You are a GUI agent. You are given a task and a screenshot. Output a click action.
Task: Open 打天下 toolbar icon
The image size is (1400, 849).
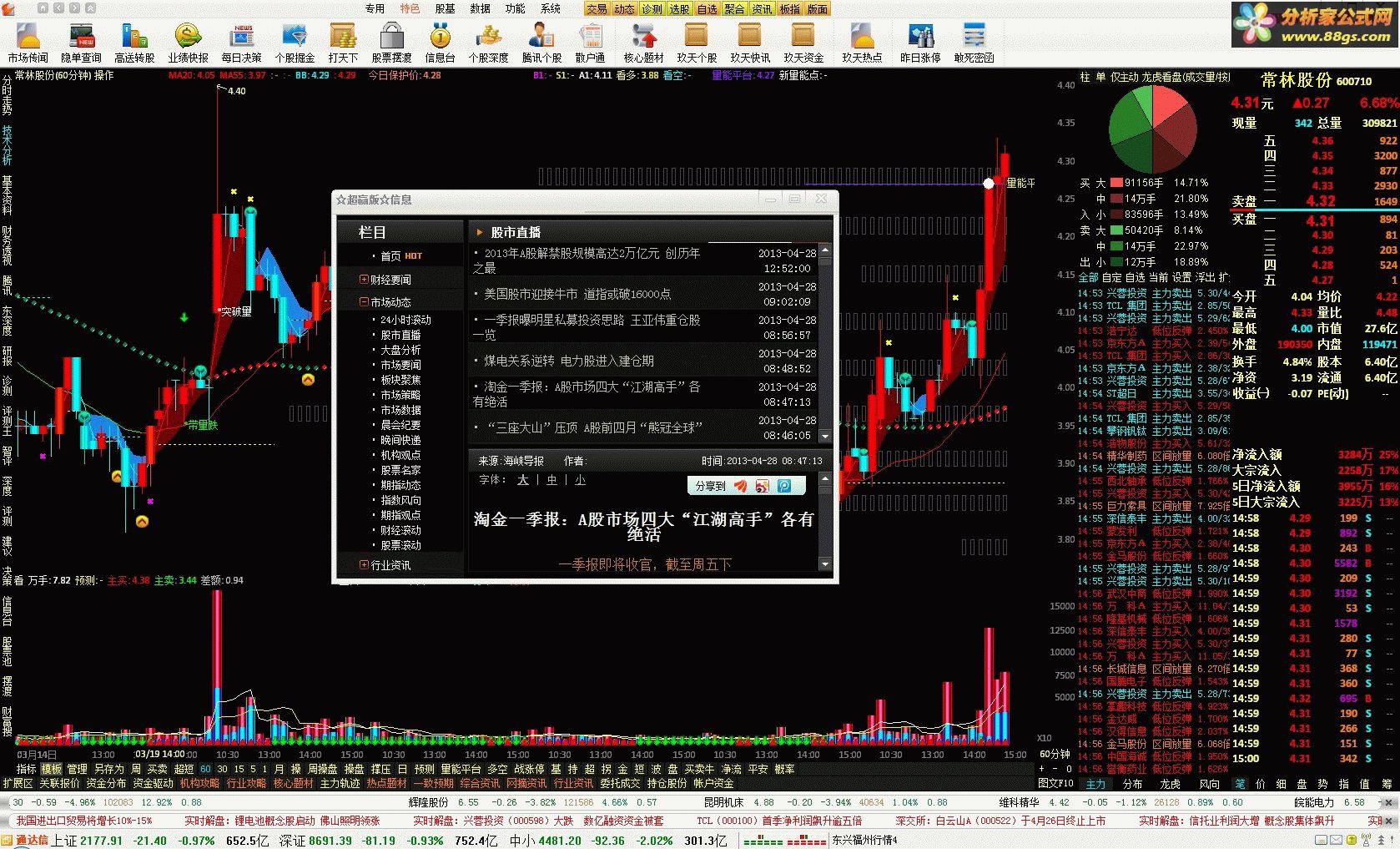pos(343,43)
